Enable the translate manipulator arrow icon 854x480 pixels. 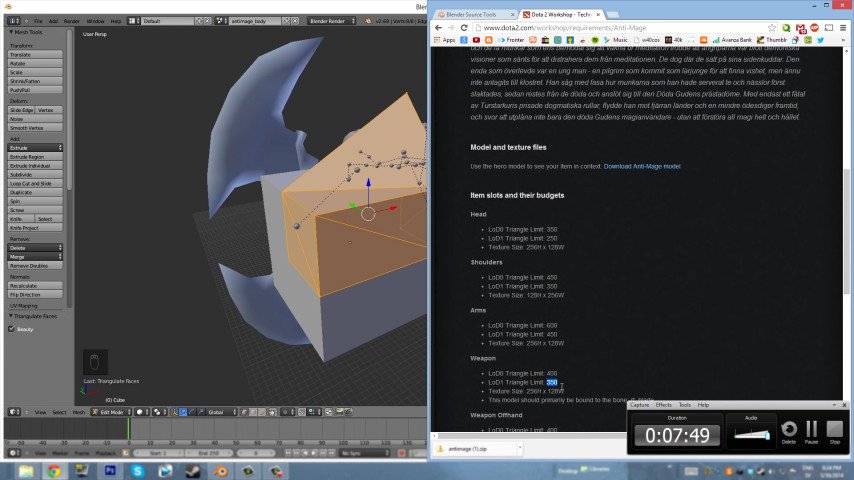(183, 412)
